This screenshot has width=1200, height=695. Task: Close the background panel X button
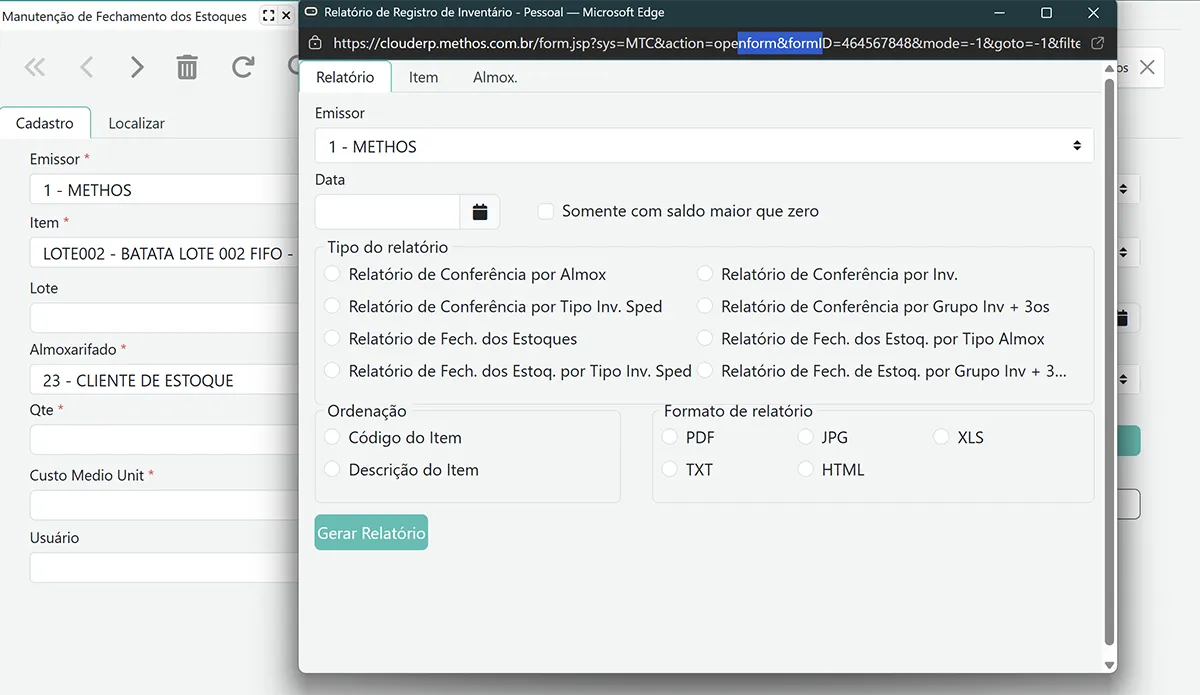pos(1147,67)
